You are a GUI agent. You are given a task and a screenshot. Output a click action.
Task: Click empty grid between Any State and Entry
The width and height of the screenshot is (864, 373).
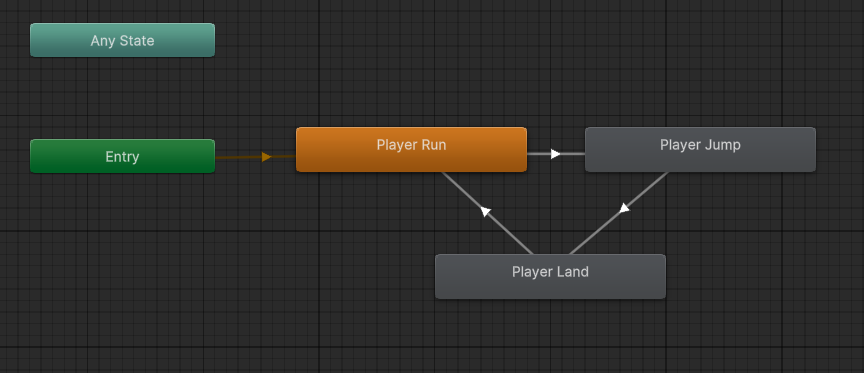pyautogui.click(x=122, y=98)
